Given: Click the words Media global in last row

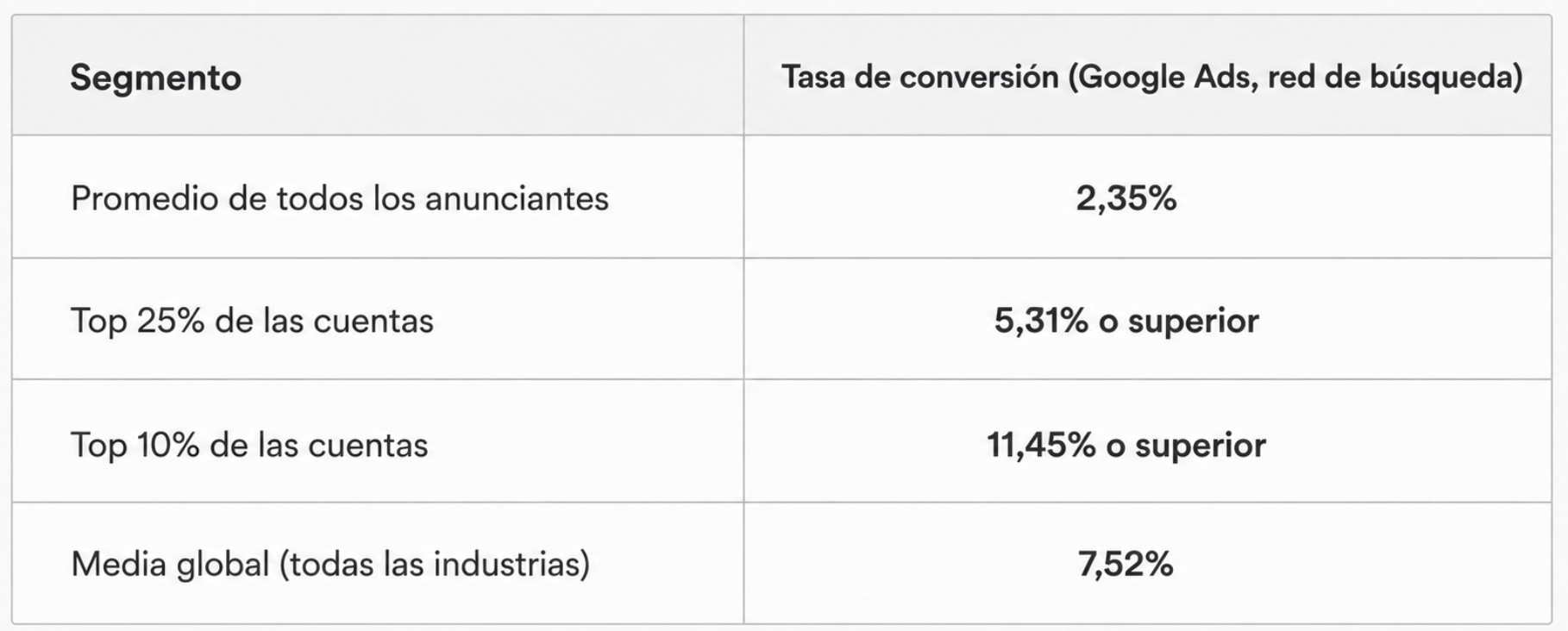Looking at the screenshot, I should 170,565.
